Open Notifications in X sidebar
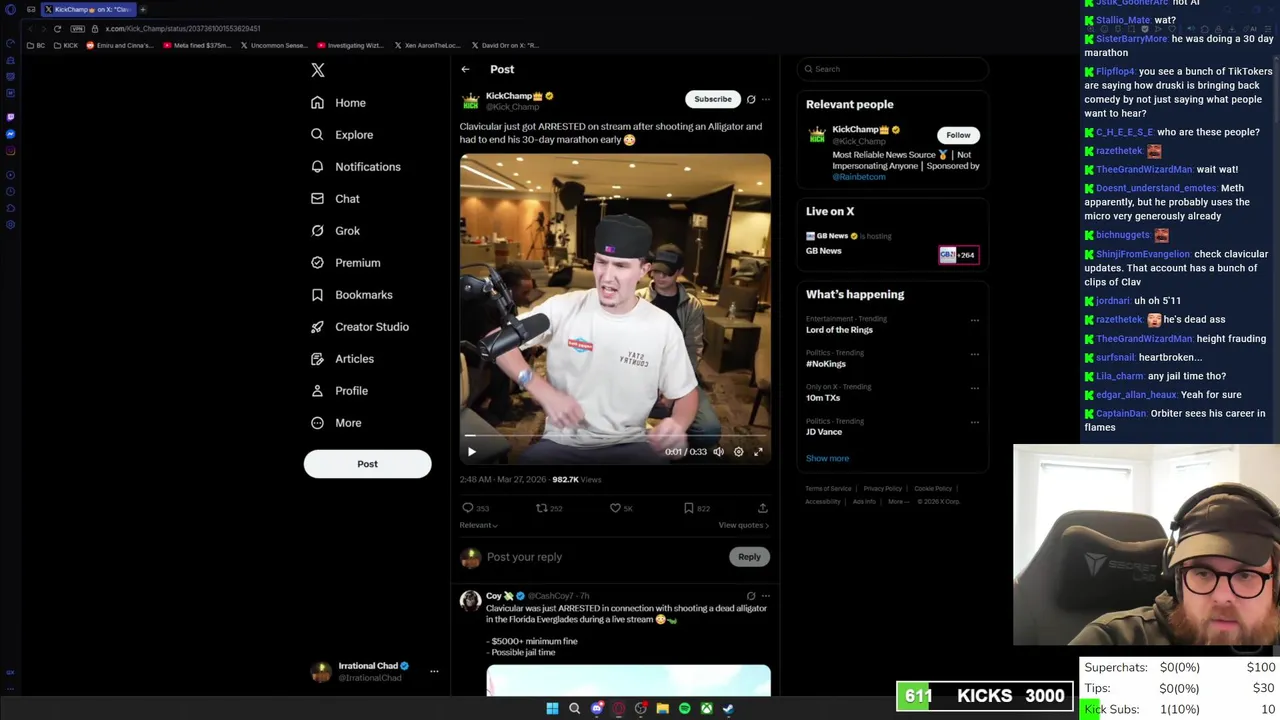Viewport: 1280px width, 720px height. [355, 167]
